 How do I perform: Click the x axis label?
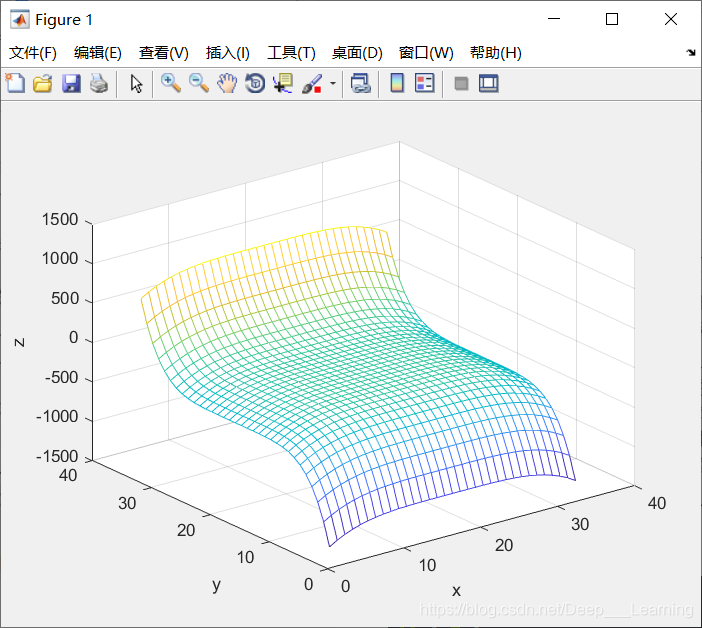point(456,591)
